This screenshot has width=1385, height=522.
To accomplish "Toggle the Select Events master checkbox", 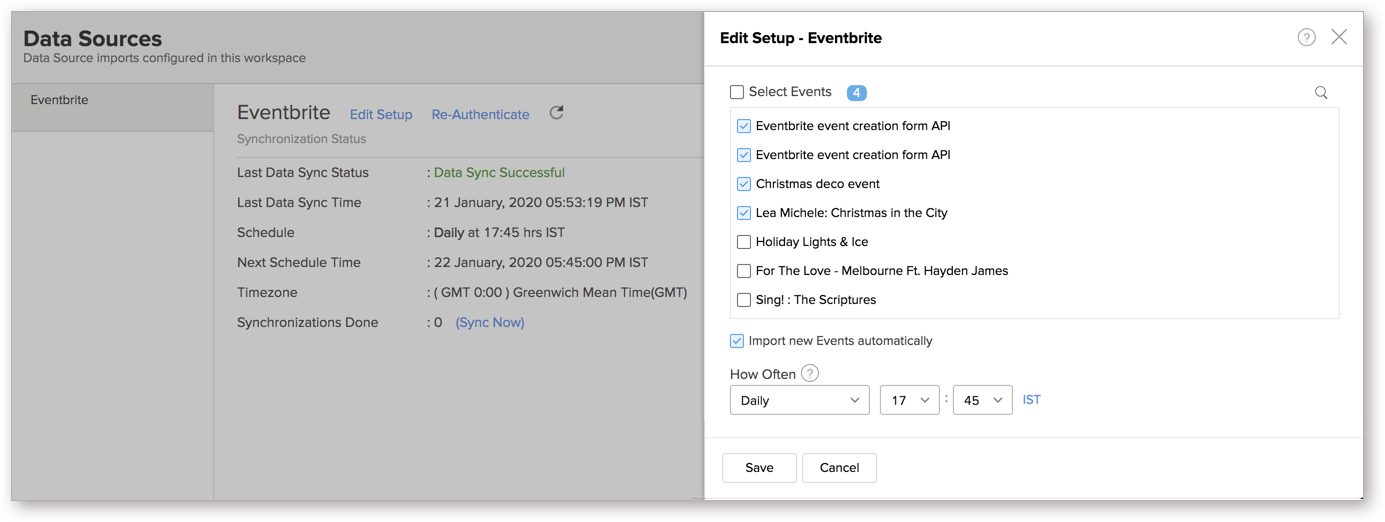I will click(x=737, y=92).
